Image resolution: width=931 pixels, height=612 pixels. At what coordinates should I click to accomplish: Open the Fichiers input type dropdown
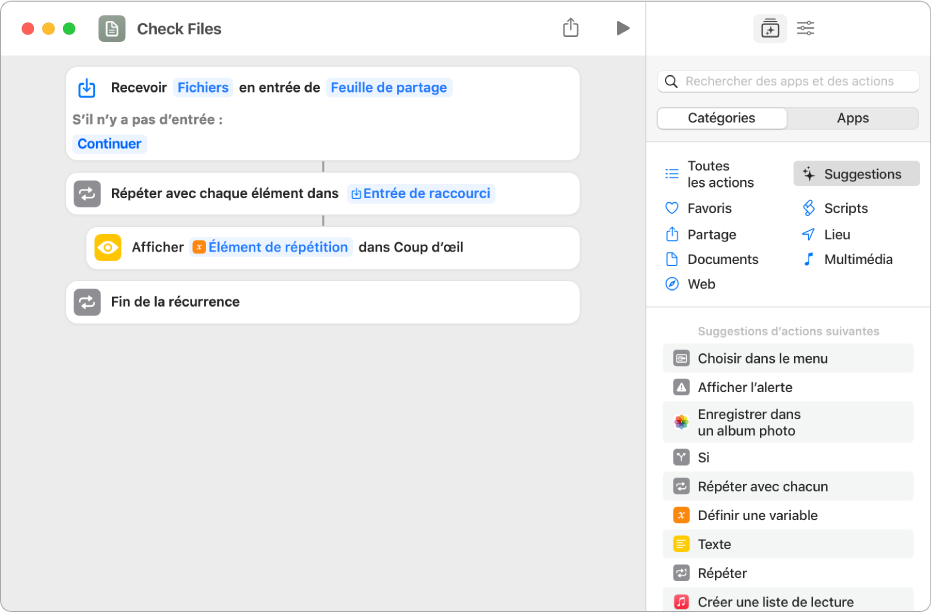(203, 87)
